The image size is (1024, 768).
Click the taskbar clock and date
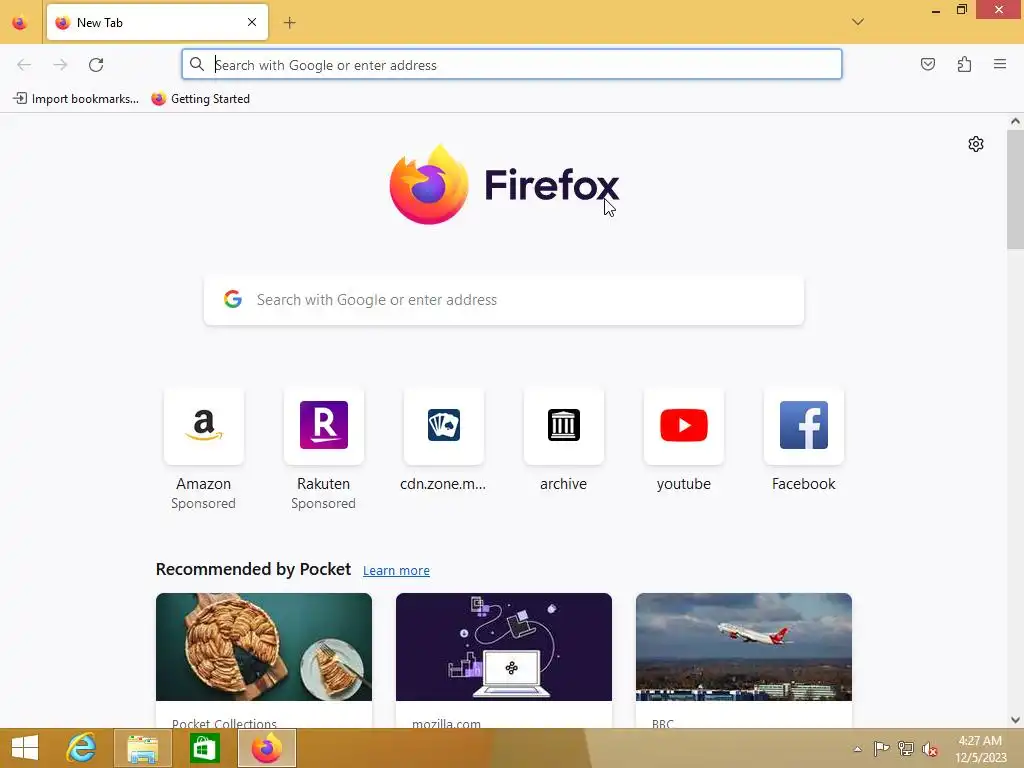pos(981,749)
